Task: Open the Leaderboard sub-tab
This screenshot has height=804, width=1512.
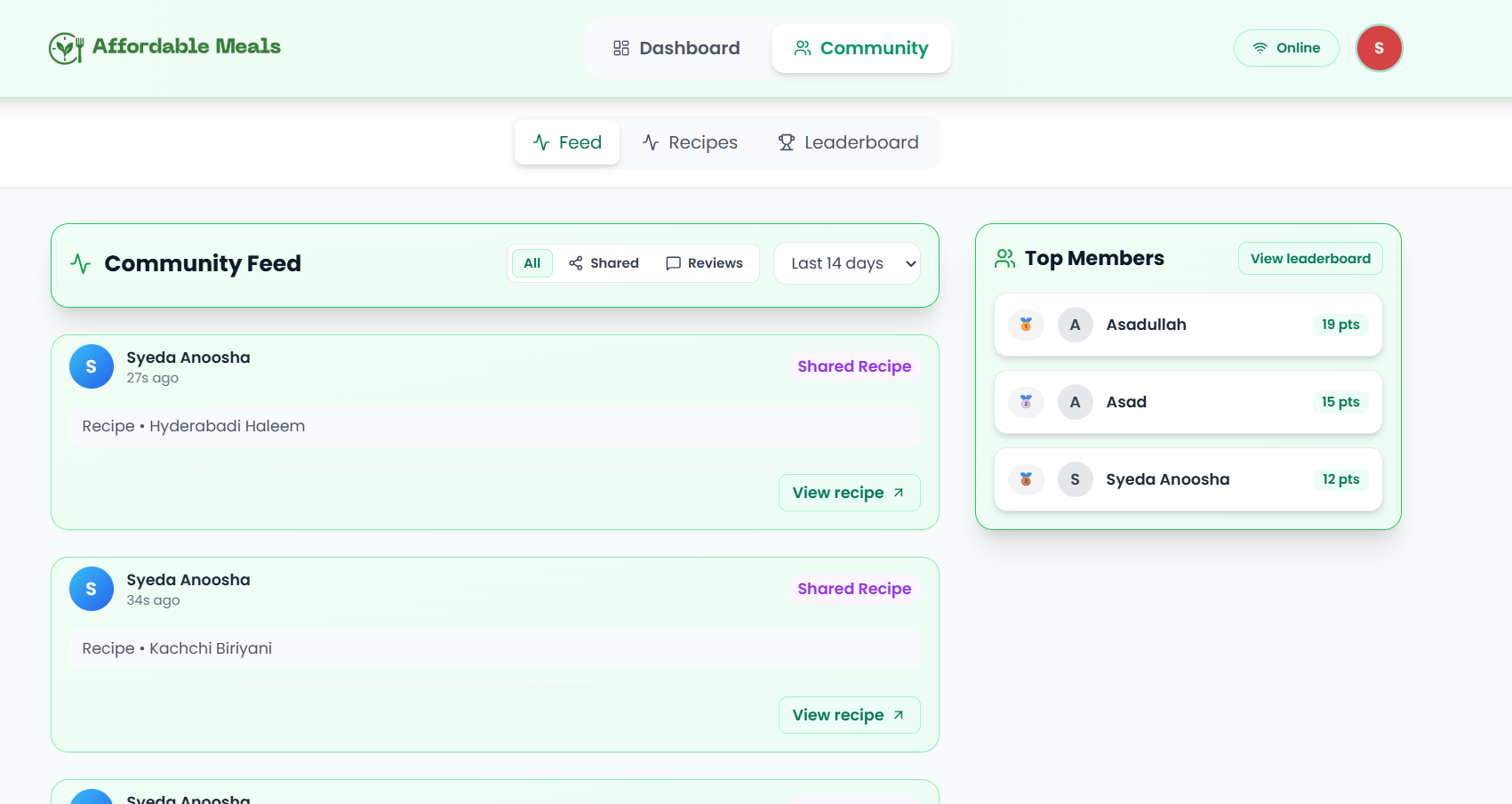Action: click(849, 142)
